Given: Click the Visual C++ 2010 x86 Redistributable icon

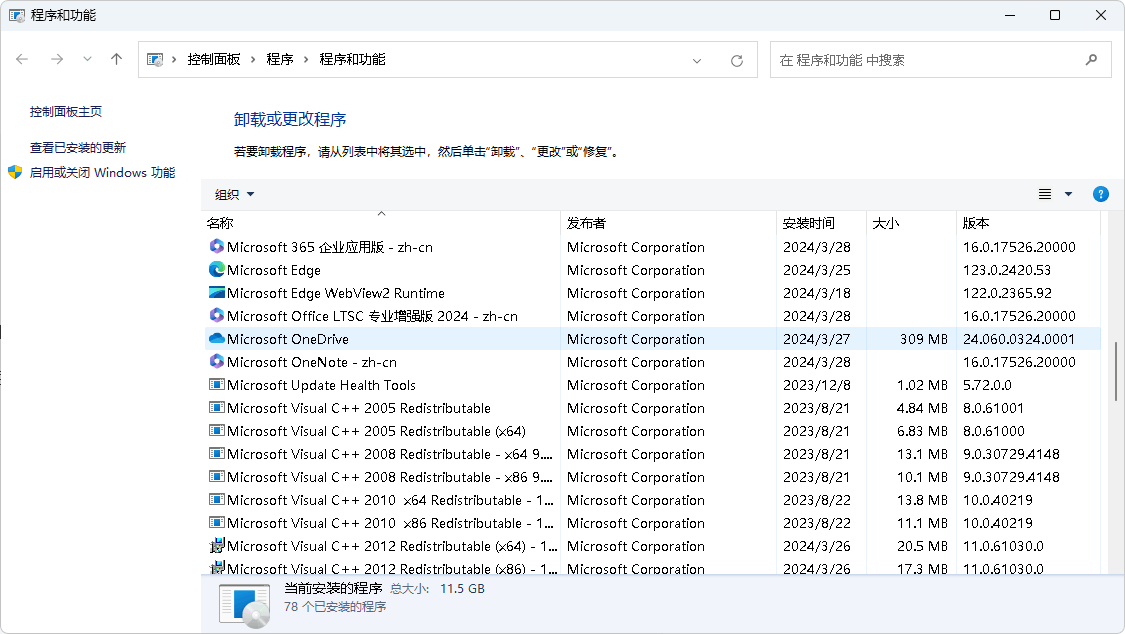Looking at the screenshot, I should (216, 522).
